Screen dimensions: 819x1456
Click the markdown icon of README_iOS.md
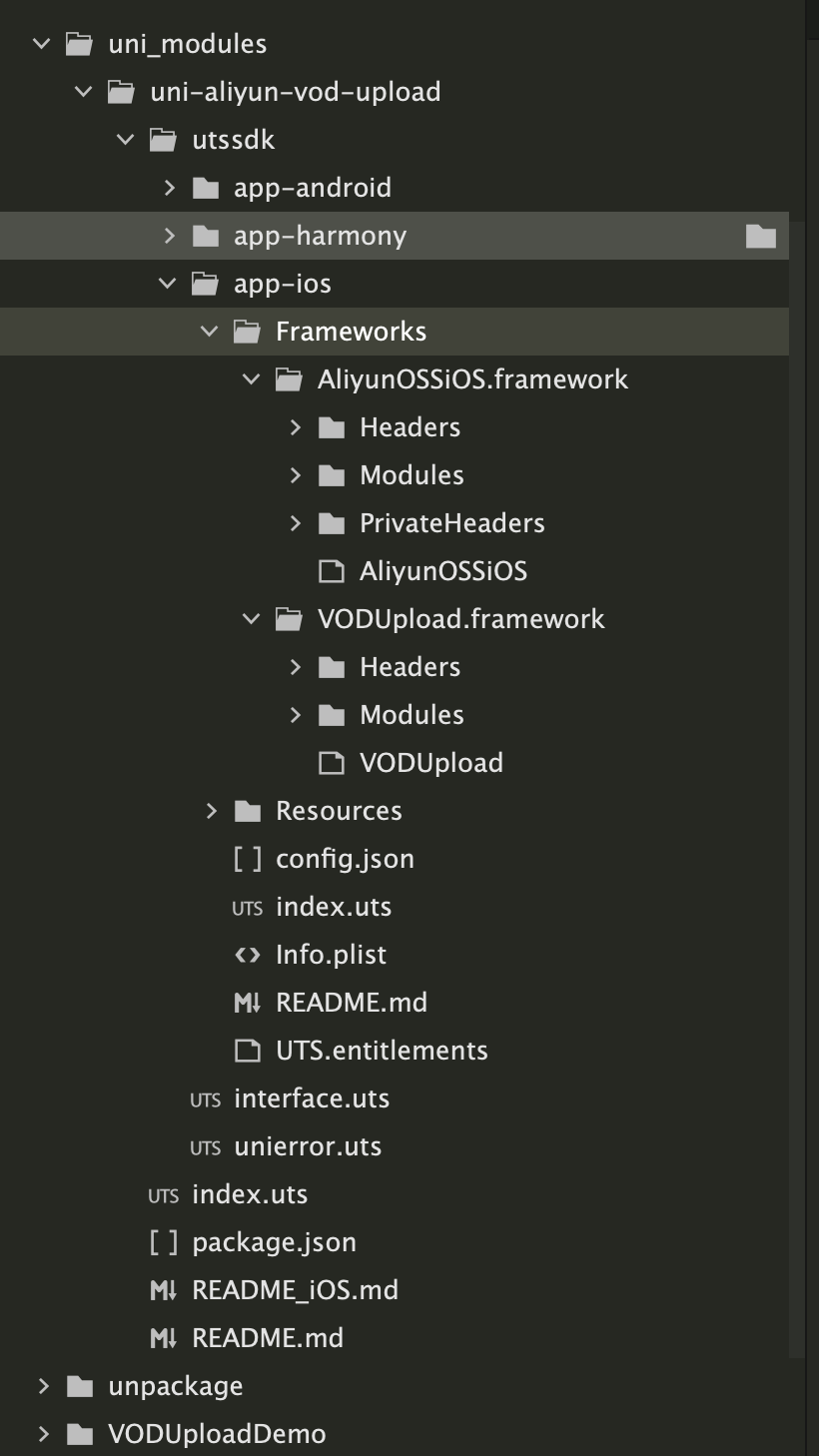click(163, 1290)
